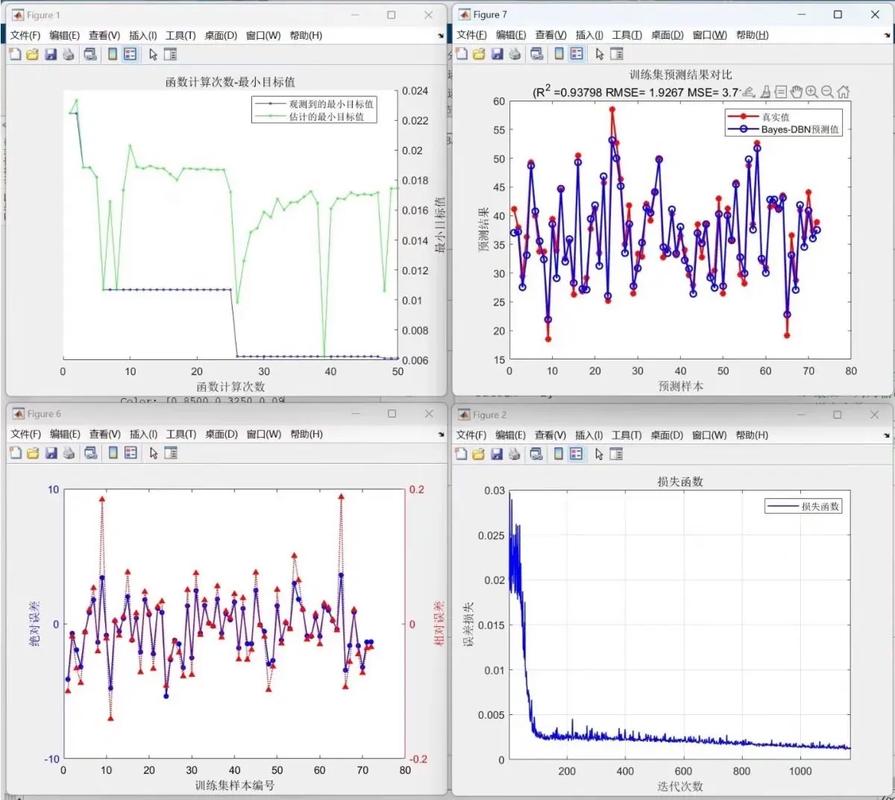This screenshot has width=895, height=800.
Task: Restore default view with the home icon
Action: pos(844,92)
